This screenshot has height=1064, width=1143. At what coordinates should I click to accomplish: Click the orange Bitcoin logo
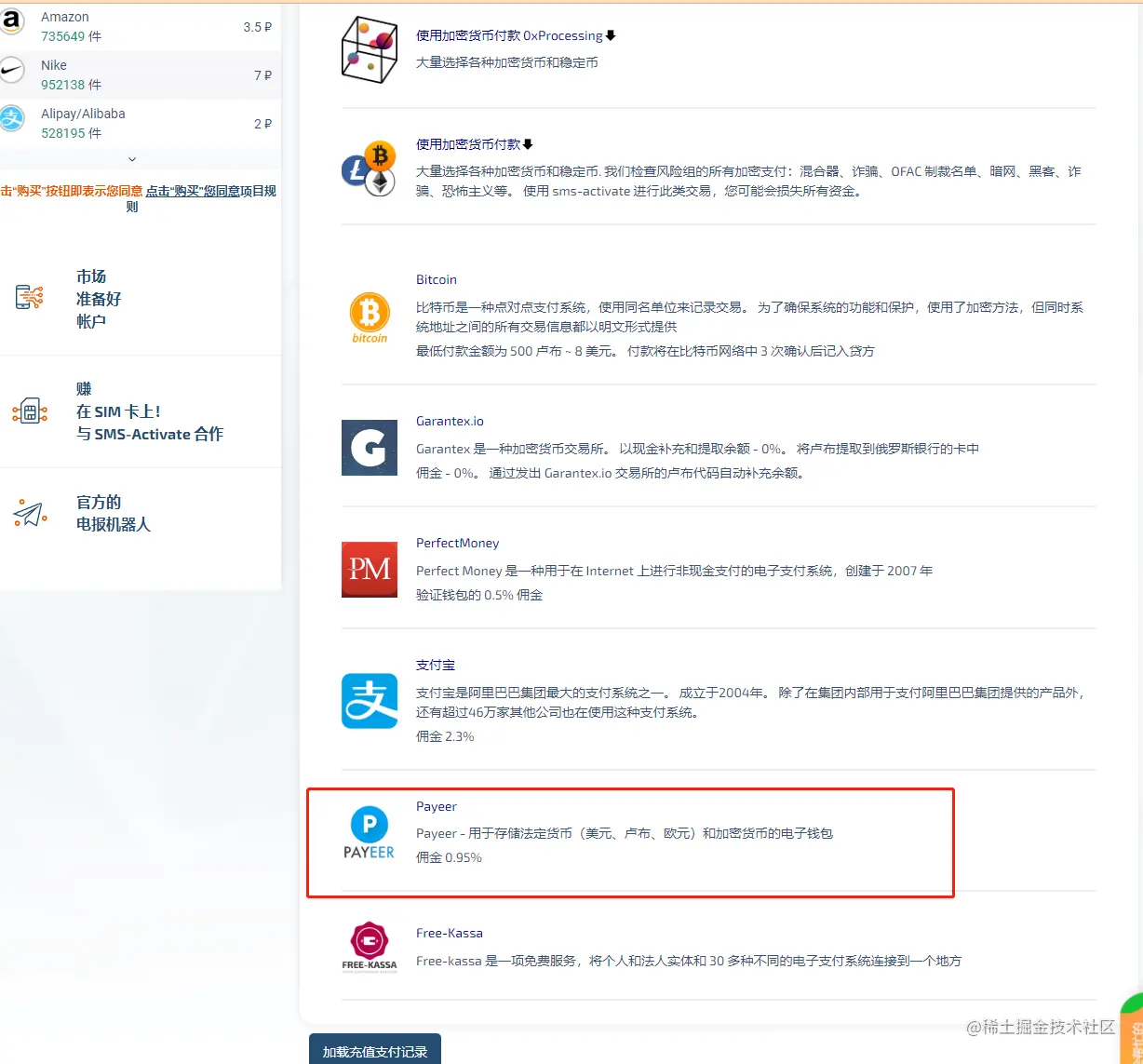(370, 317)
